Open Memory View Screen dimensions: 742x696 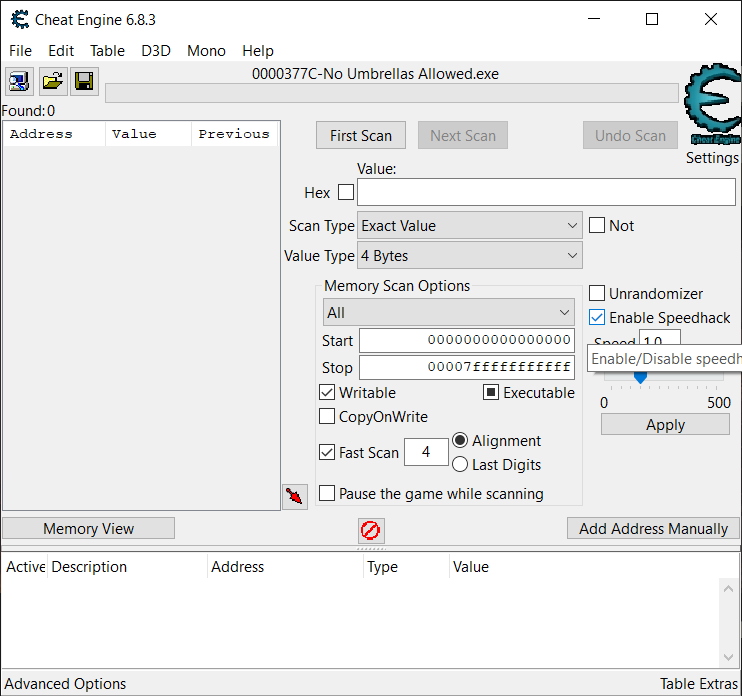tap(88, 528)
